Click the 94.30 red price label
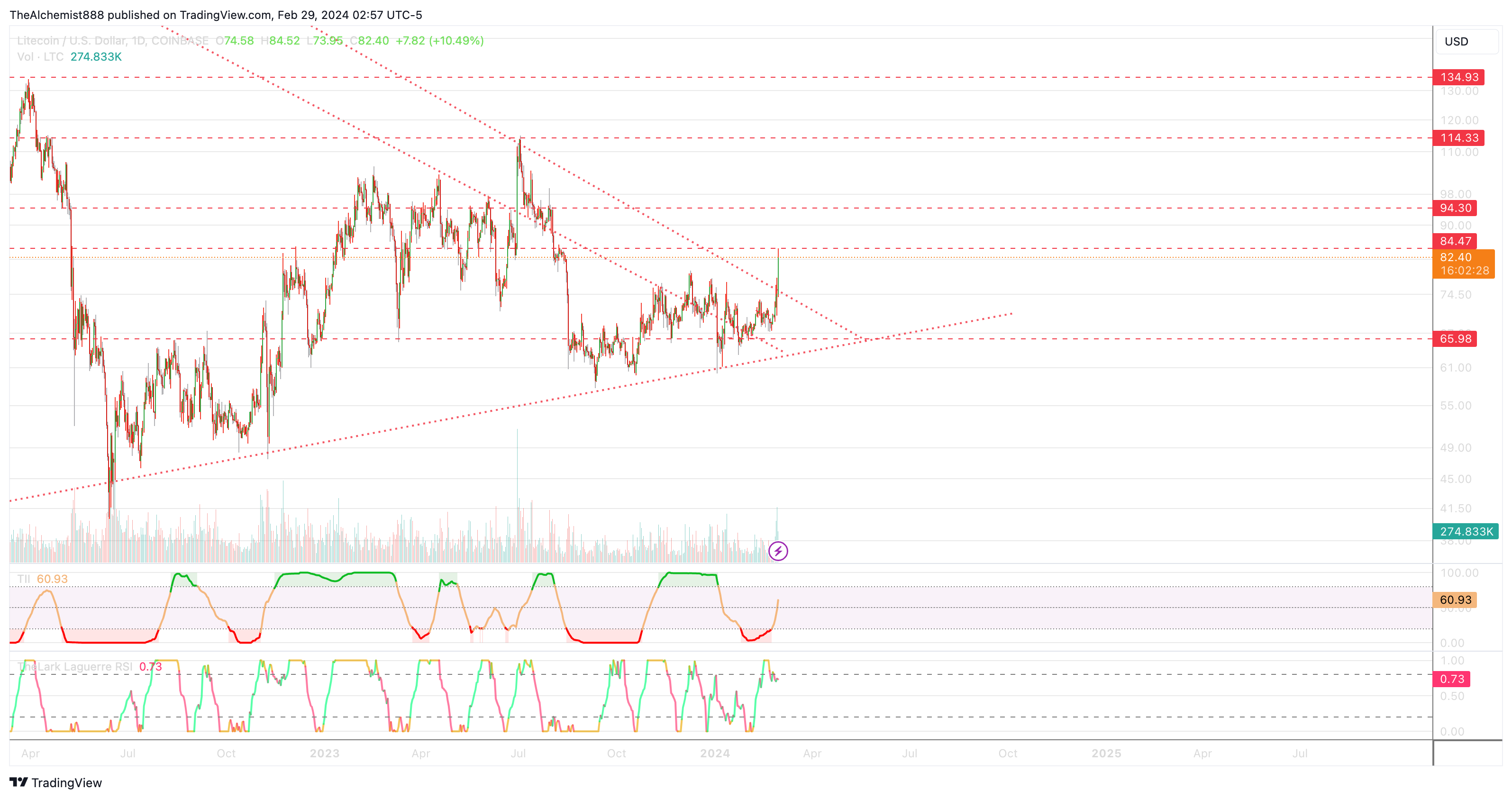The width and height of the screenshot is (1512, 799). 1455,208
